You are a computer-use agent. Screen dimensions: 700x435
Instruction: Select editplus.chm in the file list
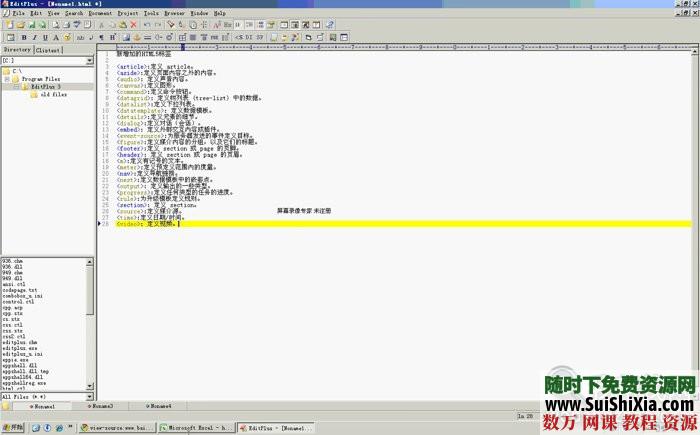[x=20, y=342]
